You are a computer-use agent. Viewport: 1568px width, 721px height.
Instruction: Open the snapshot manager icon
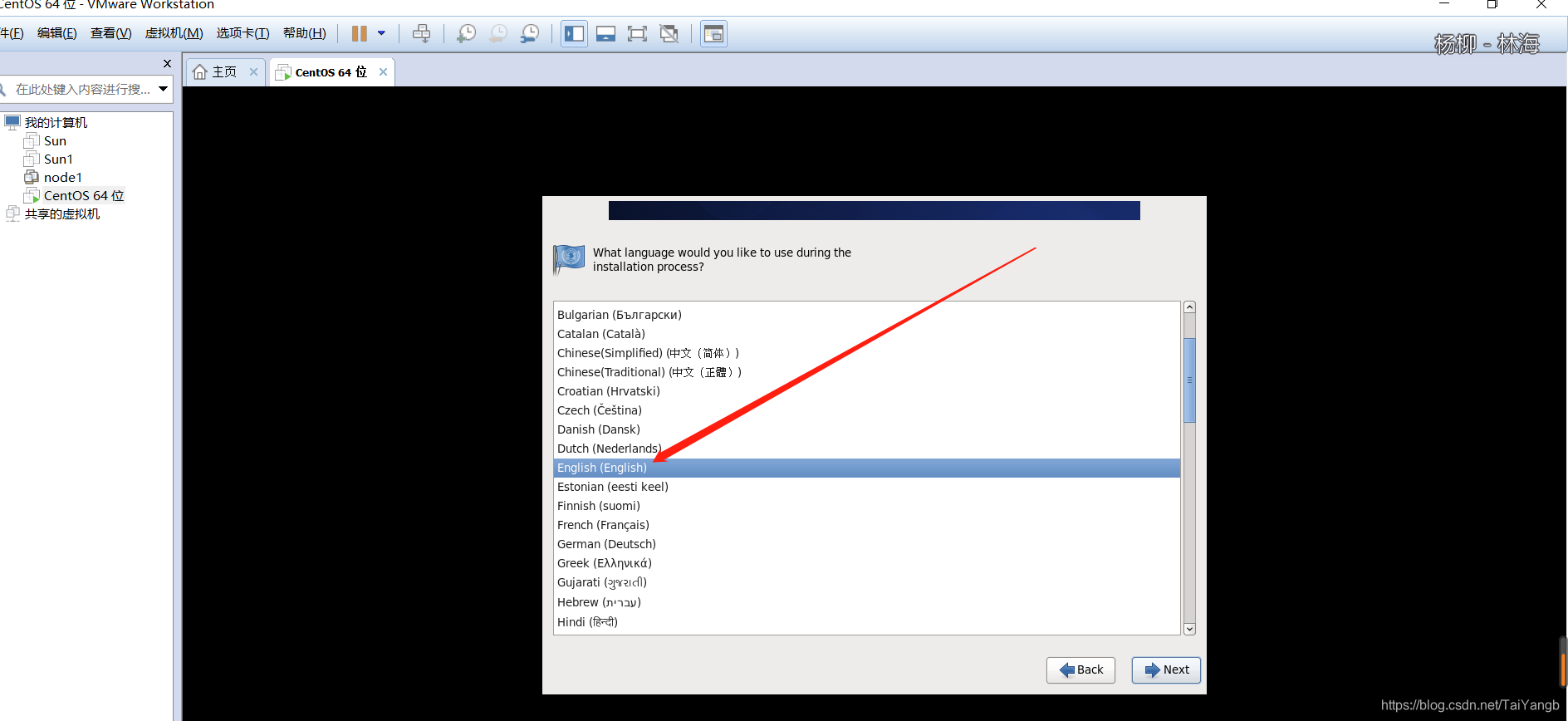530,34
